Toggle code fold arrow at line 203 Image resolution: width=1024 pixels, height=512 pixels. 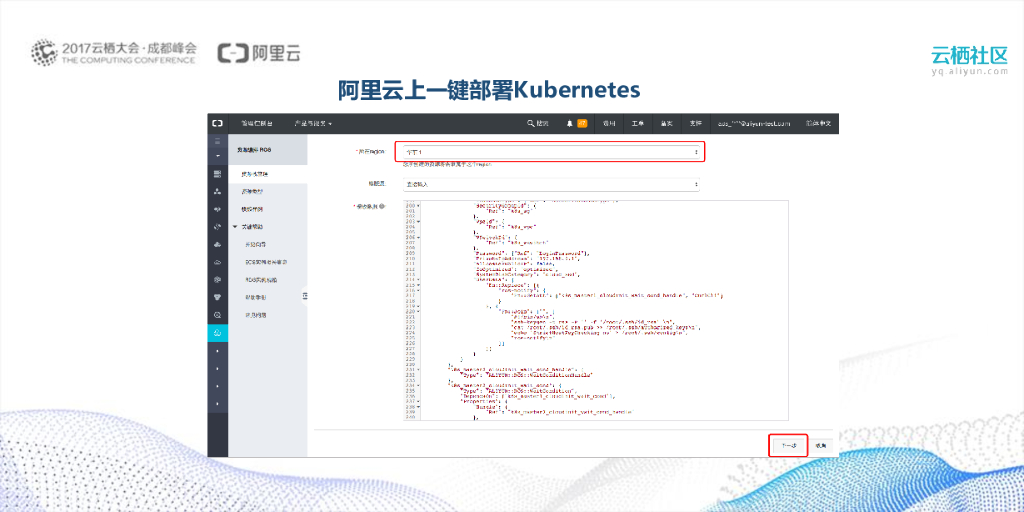pyautogui.click(x=418, y=221)
